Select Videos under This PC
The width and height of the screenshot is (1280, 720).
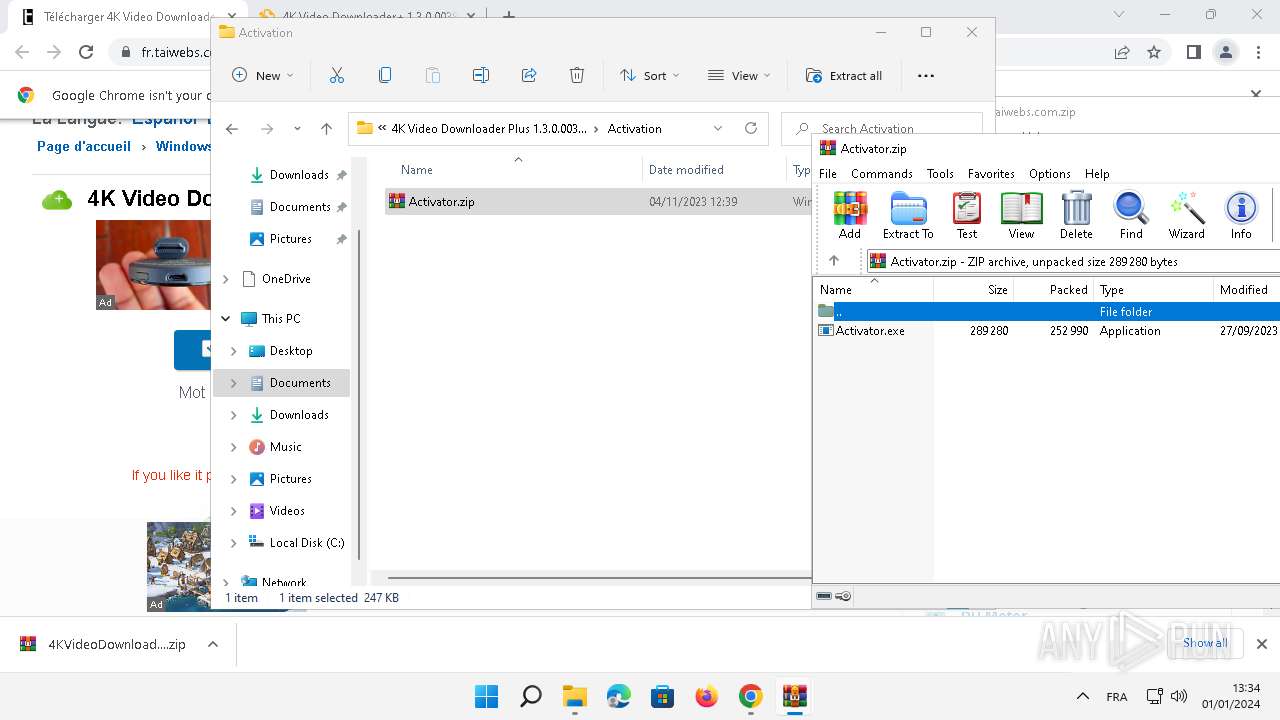click(287, 511)
